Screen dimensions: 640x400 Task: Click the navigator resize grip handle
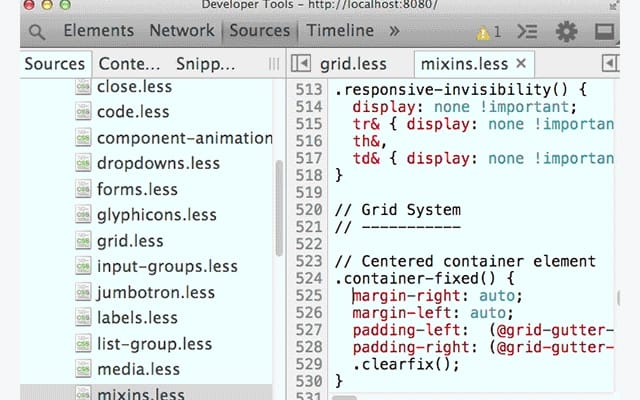pyautogui.click(x=274, y=64)
